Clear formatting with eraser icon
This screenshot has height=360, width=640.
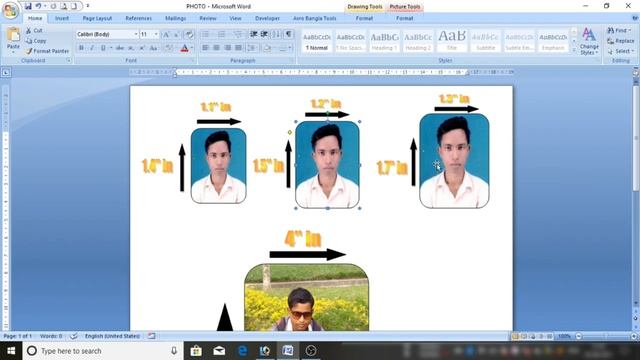pyautogui.click(x=189, y=35)
